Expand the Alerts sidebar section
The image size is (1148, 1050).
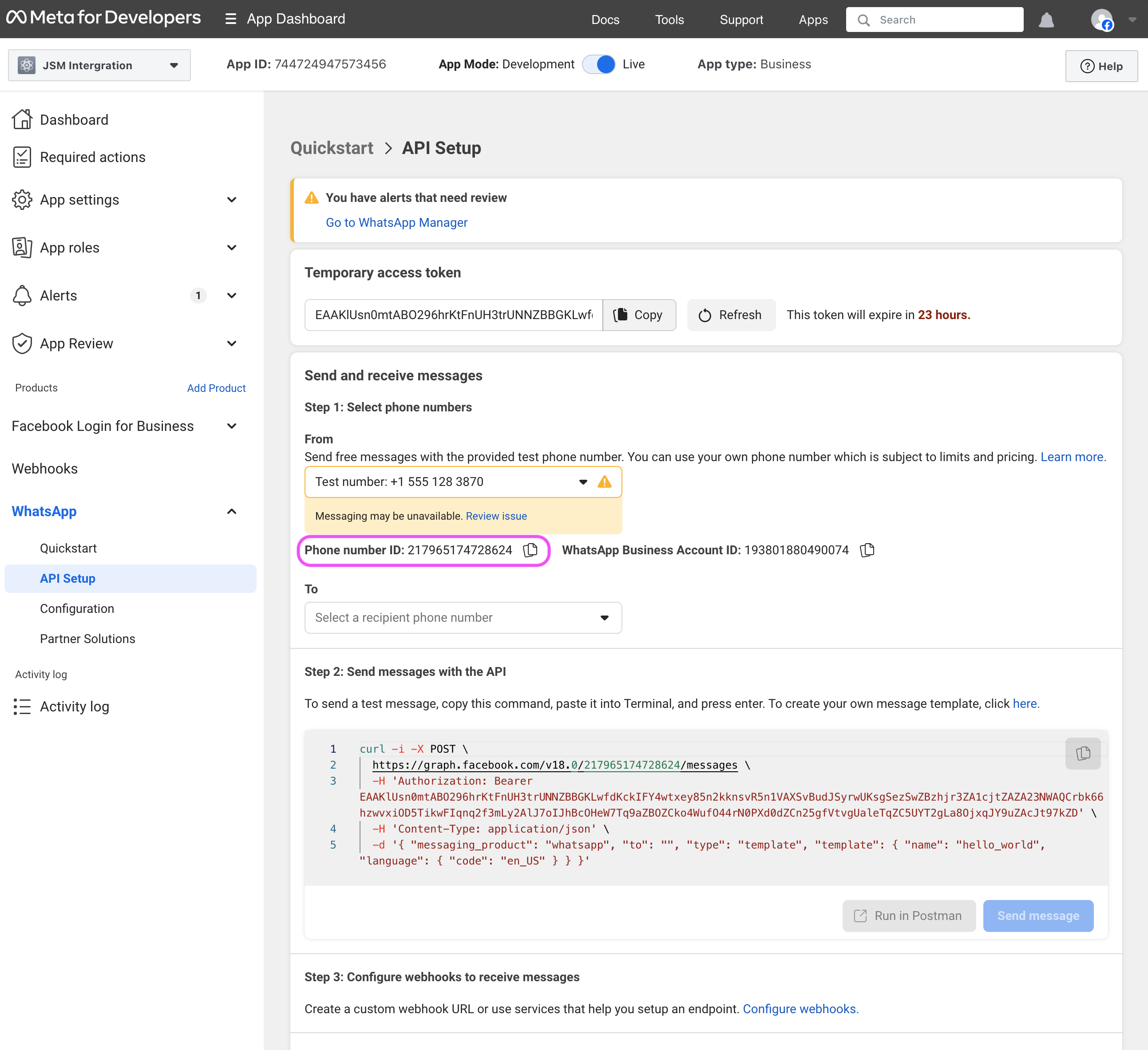[x=231, y=296]
